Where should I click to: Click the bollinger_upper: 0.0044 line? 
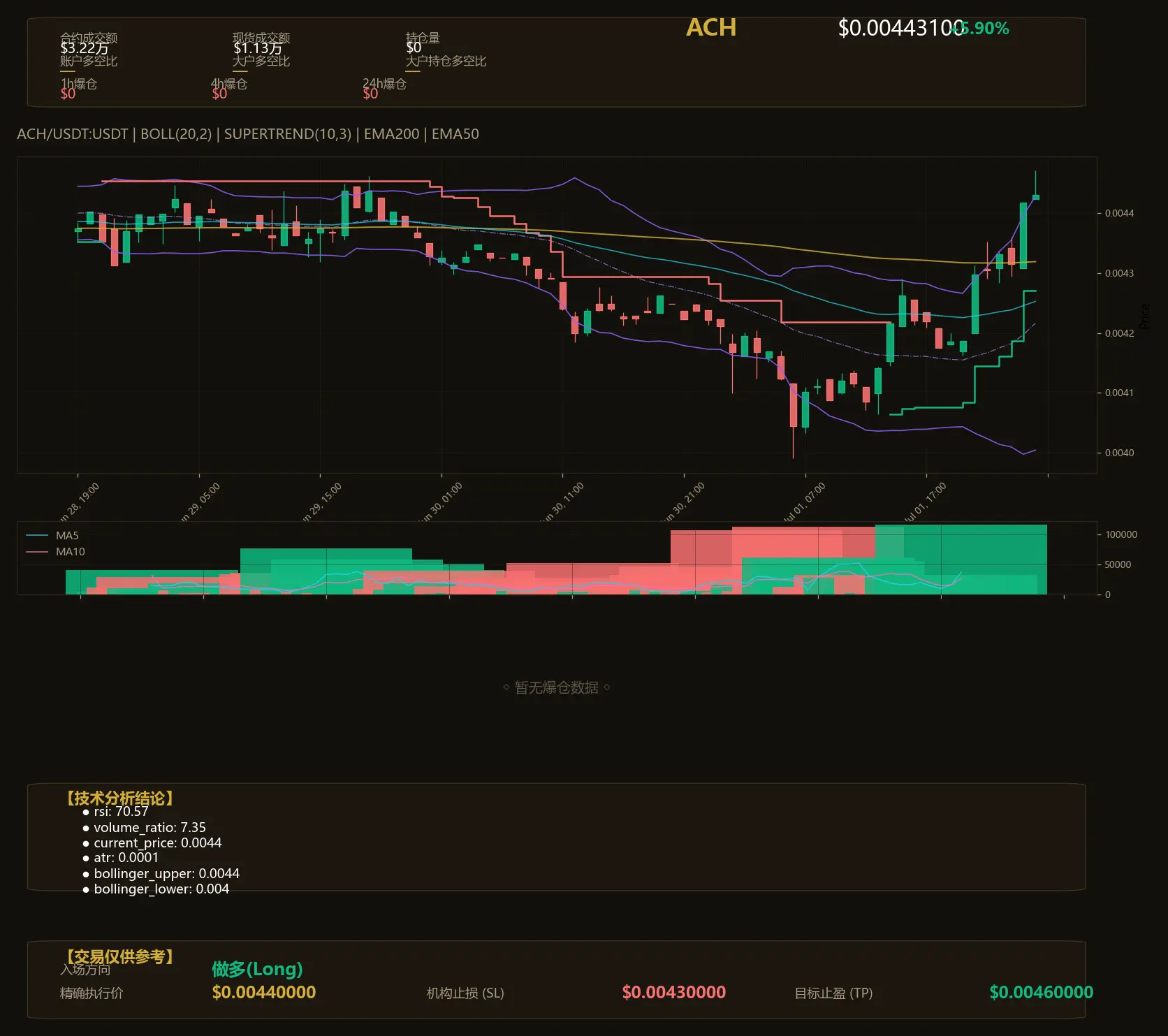pyautogui.click(x=161, y=874)
